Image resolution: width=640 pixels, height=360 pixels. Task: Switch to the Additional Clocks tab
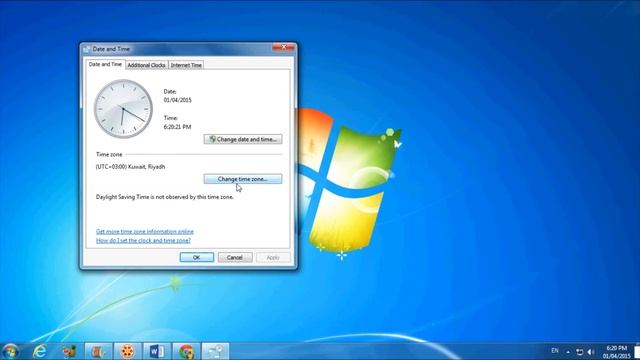146,65
